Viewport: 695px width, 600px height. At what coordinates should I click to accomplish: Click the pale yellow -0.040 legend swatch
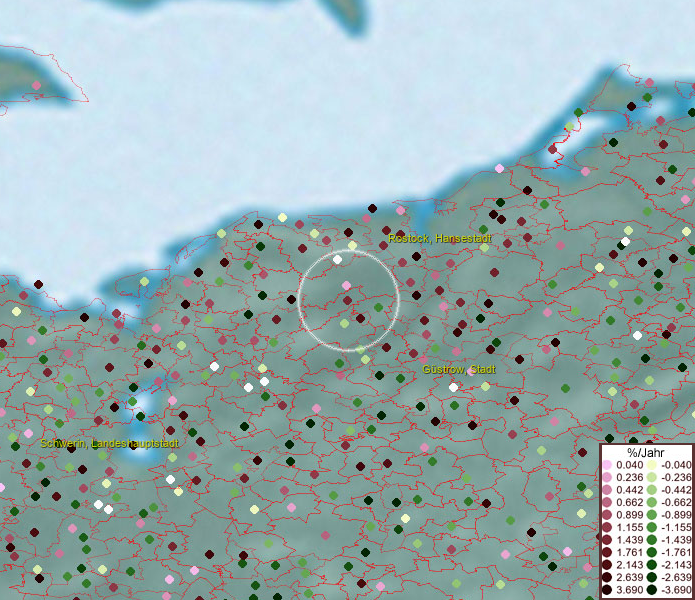[x=652, y=465]
